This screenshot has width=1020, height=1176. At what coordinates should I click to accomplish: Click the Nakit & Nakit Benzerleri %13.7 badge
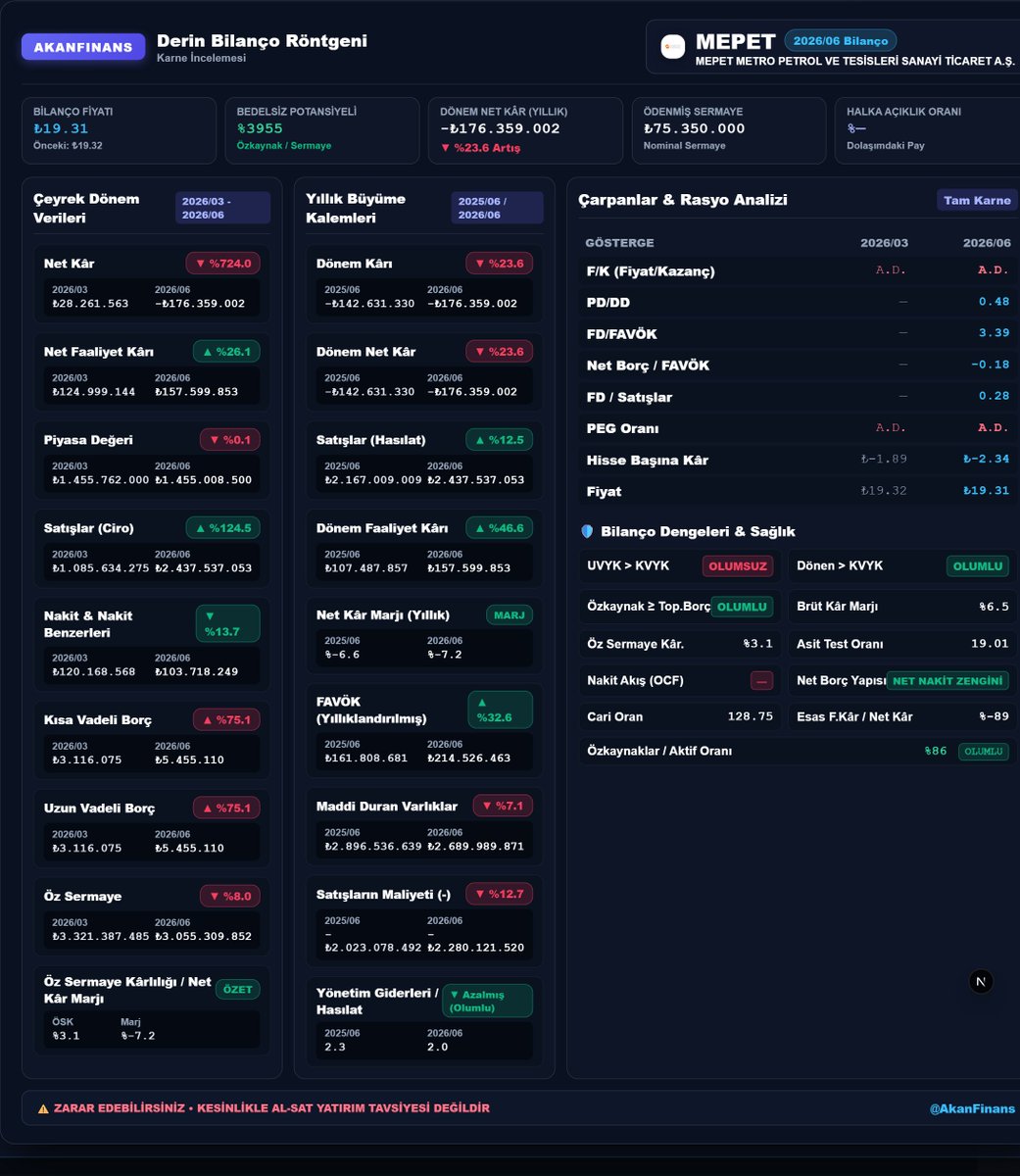pyautogui.click(x=227, y=623)
